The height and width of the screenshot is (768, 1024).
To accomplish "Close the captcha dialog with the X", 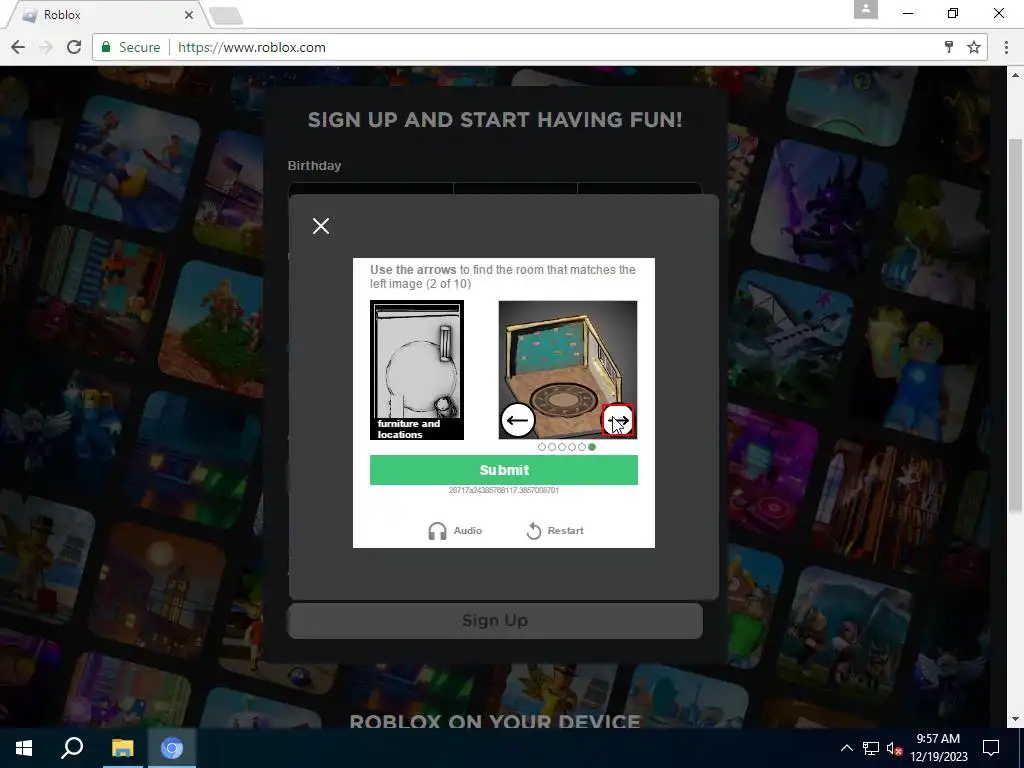I will point(321,226).
